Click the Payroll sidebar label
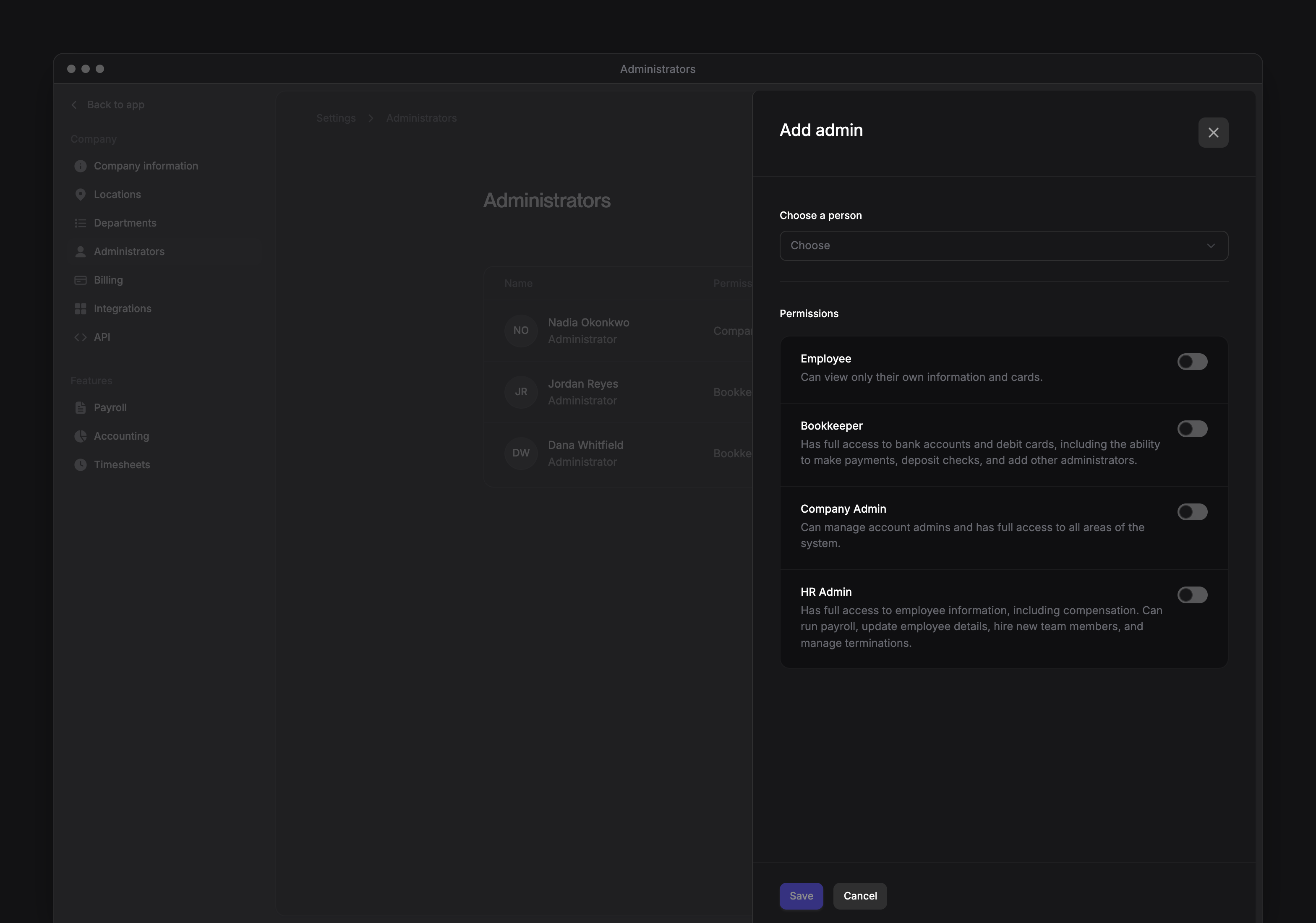The image size is (1316, 923). pyautogui.click(x=110, y=408)
